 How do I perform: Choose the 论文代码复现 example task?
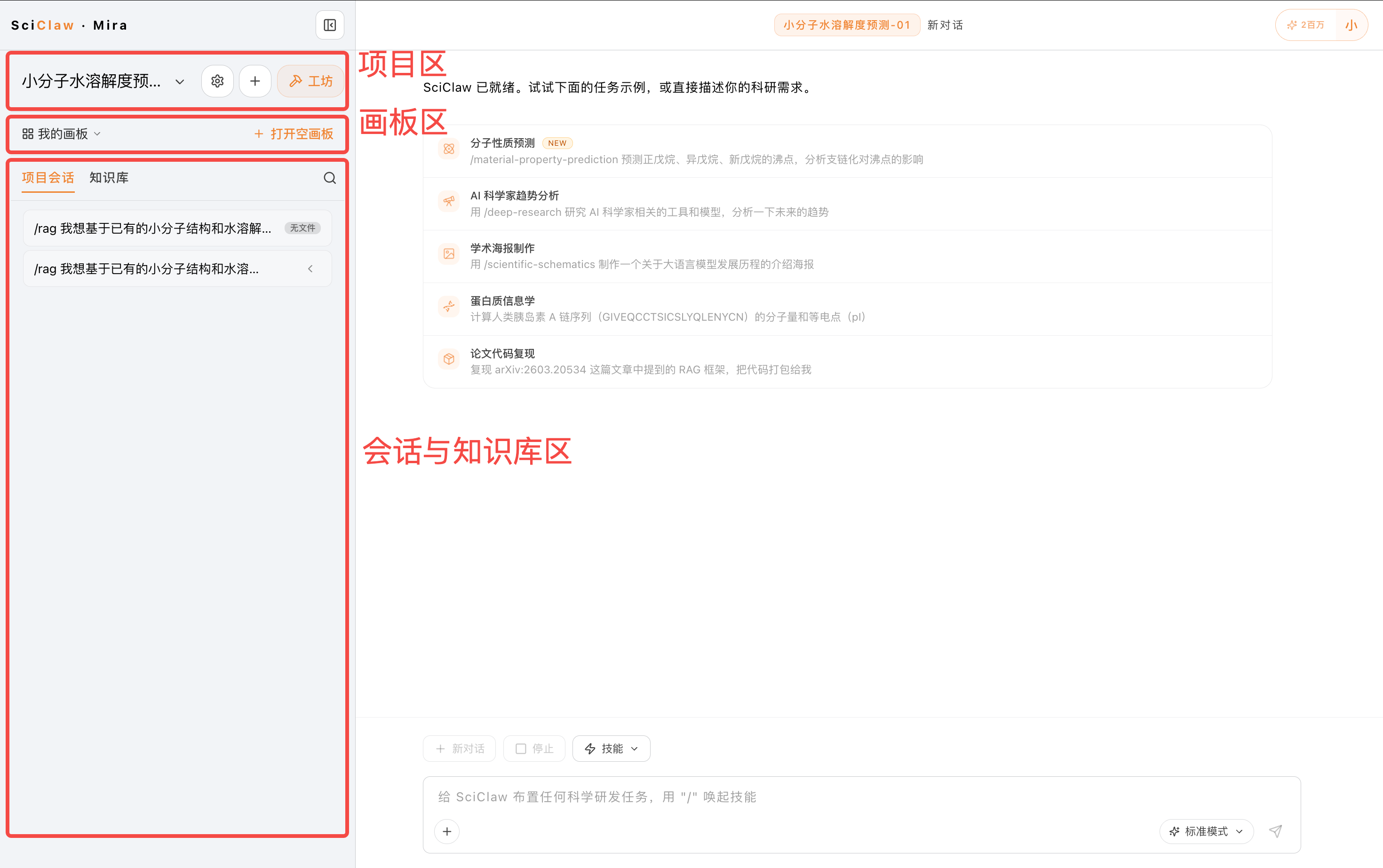[847, 362]
